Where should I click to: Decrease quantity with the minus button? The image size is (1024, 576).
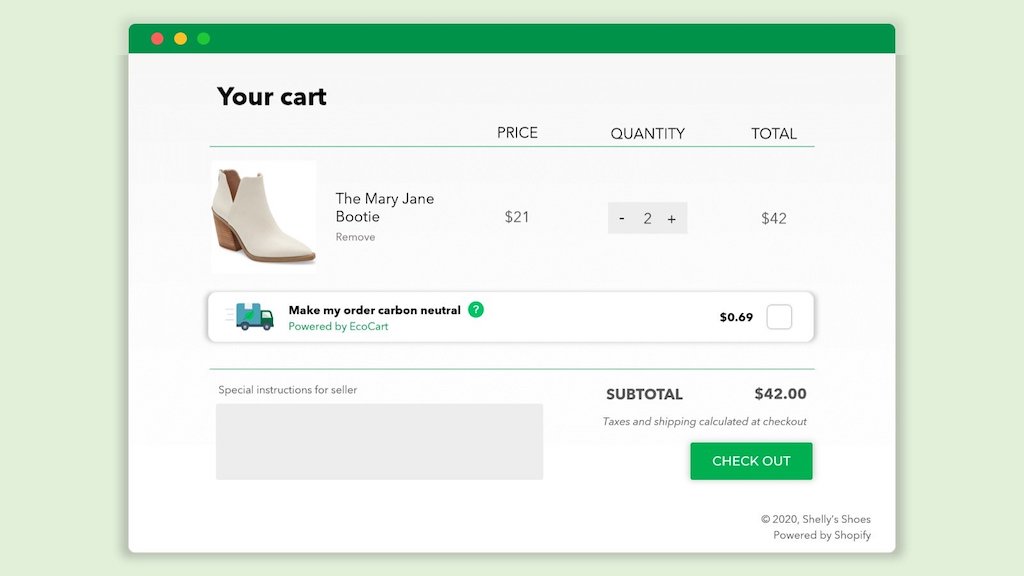pyautogui.click(x=622, y=218)
